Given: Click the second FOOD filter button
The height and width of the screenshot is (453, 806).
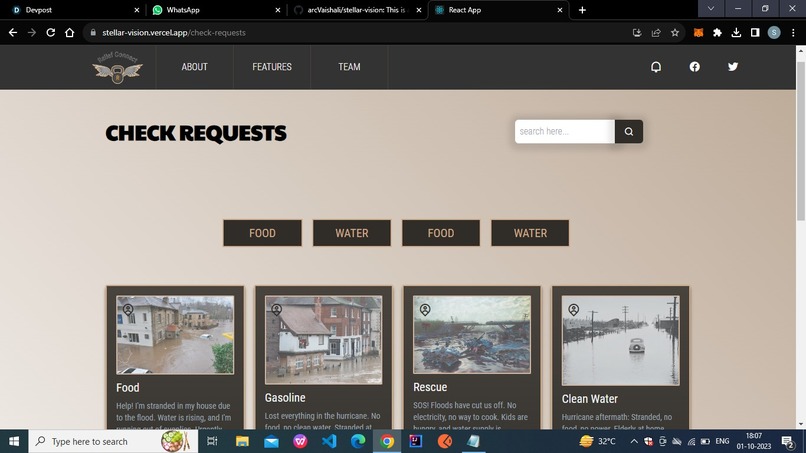Looking at the screenshot, I should [x=441, y=233].
